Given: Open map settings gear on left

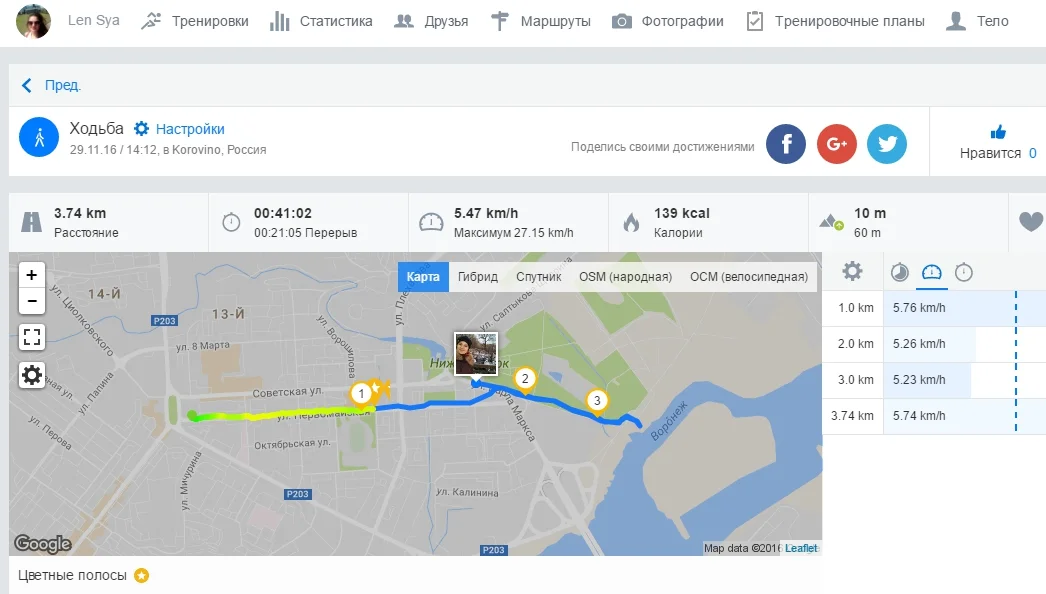Looking at the screenshot, I should [31, 375].
